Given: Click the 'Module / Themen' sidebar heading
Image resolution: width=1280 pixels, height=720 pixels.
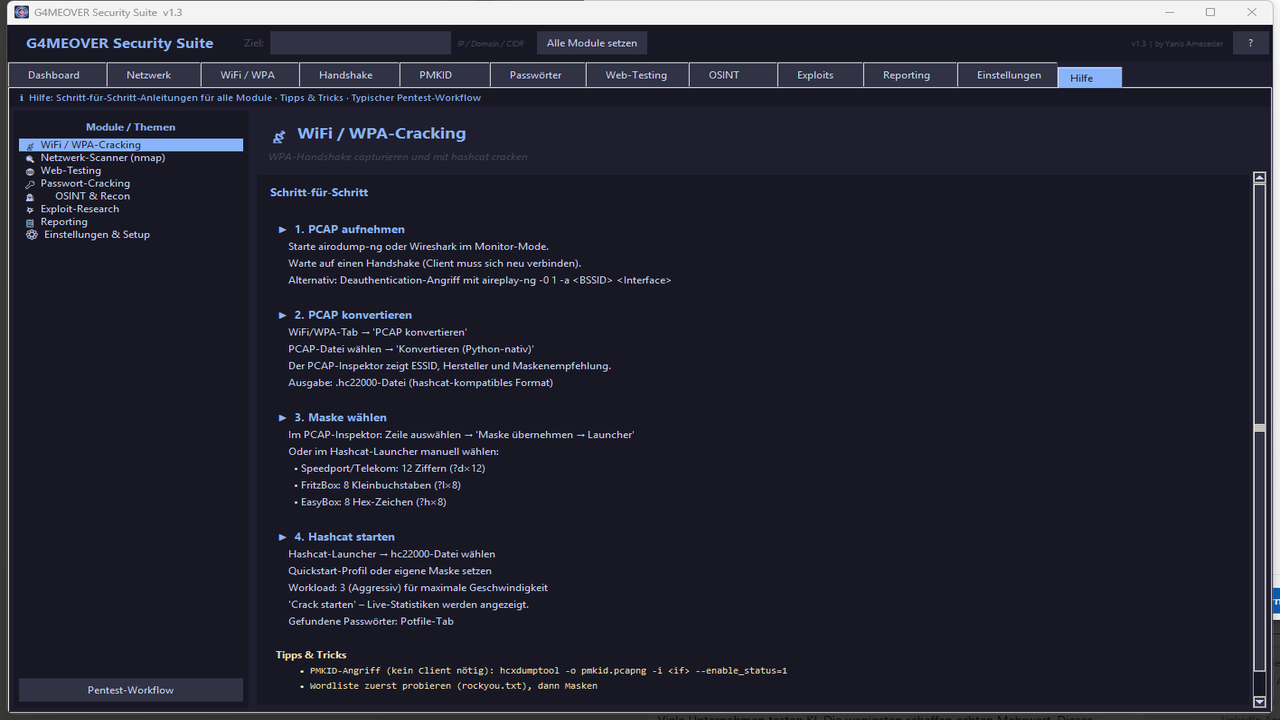Looking at the screenshot, I should click(131, 127).
